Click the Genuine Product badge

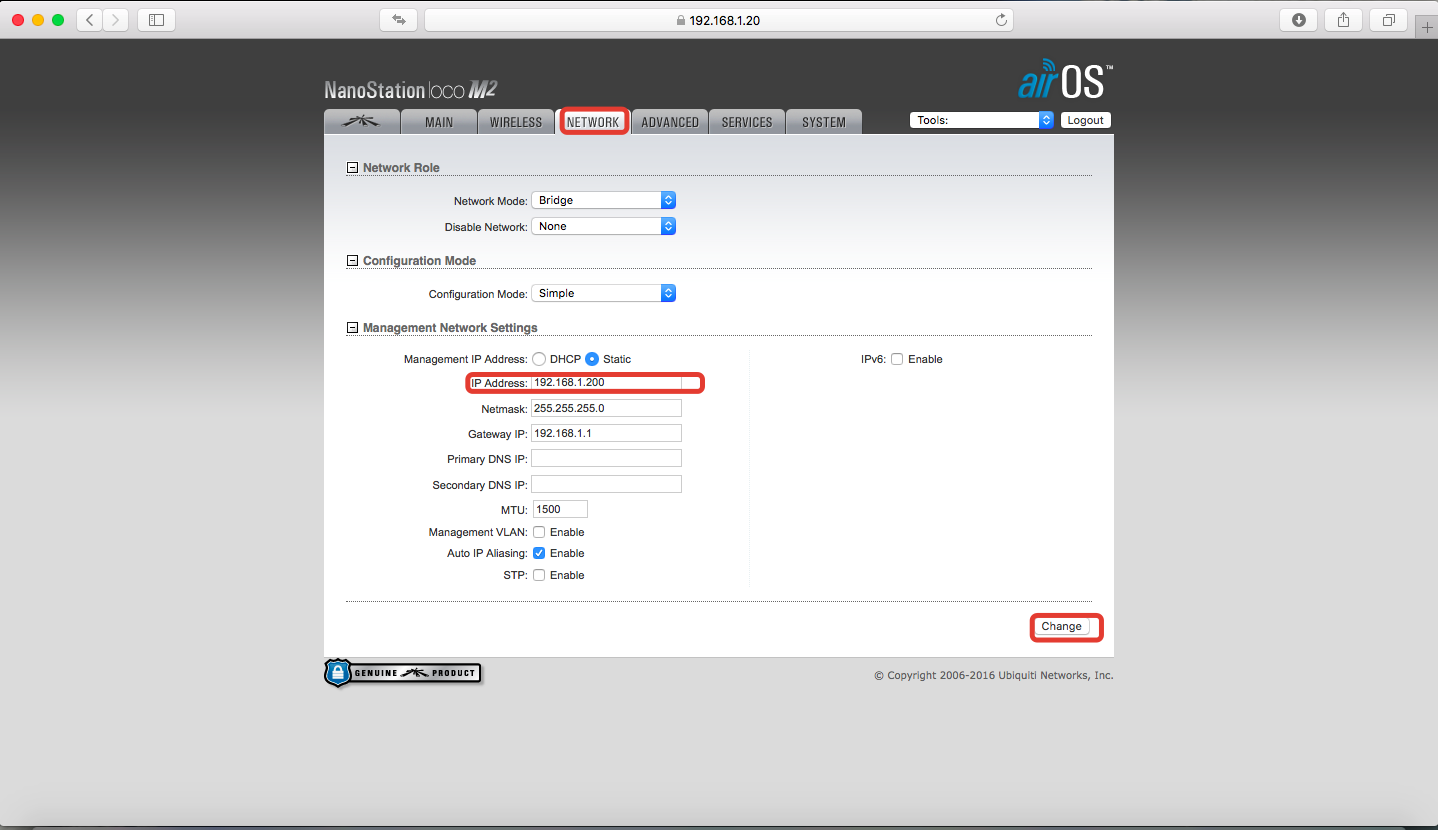tap(403, 673)
